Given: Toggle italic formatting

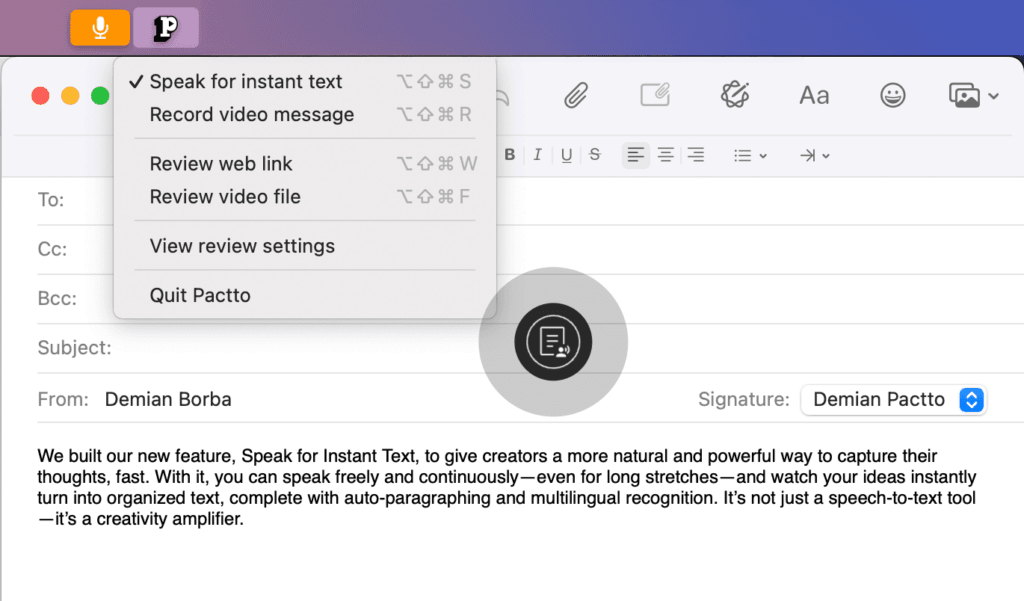Looking at the screenshot, I should pos(537,155).
